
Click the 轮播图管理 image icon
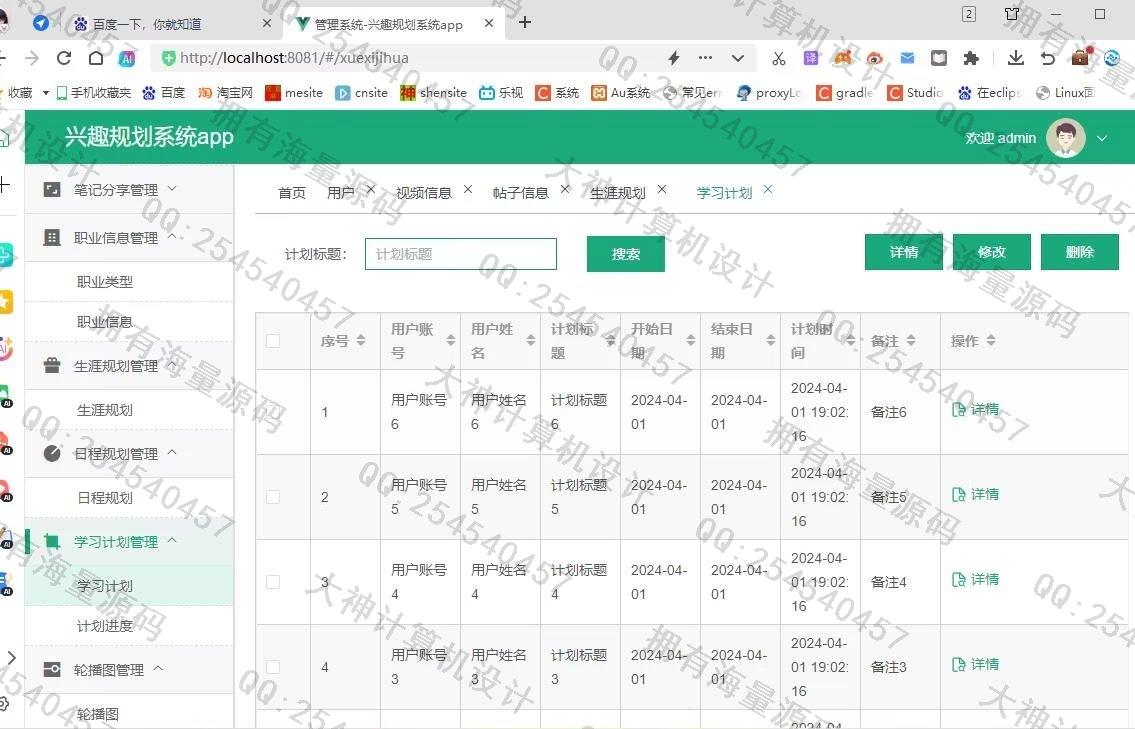(x=51, y=670)
